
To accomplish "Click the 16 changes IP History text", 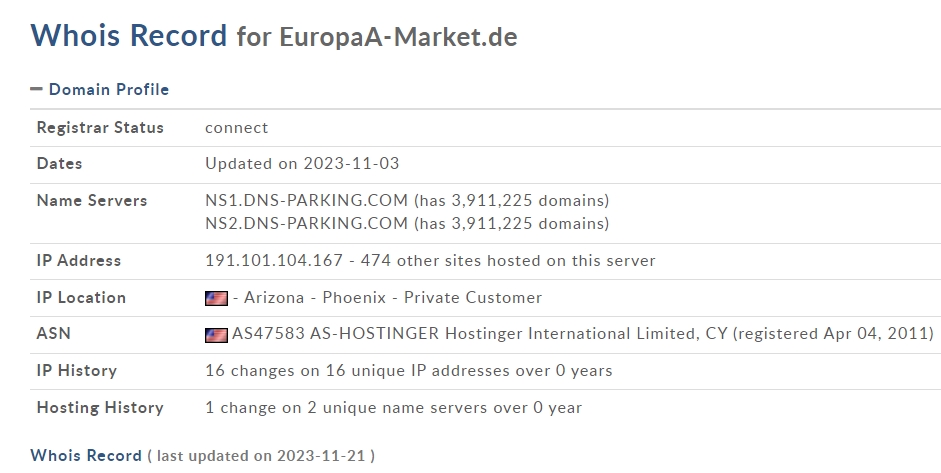I will pos(408,371).
